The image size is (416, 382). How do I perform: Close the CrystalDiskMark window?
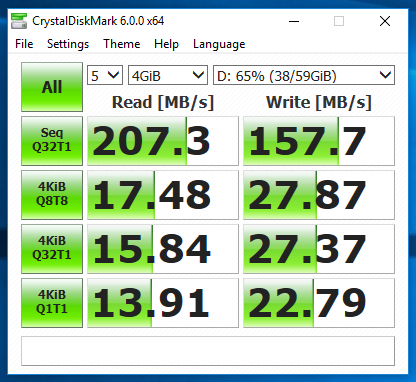click(x=385, y=21)
